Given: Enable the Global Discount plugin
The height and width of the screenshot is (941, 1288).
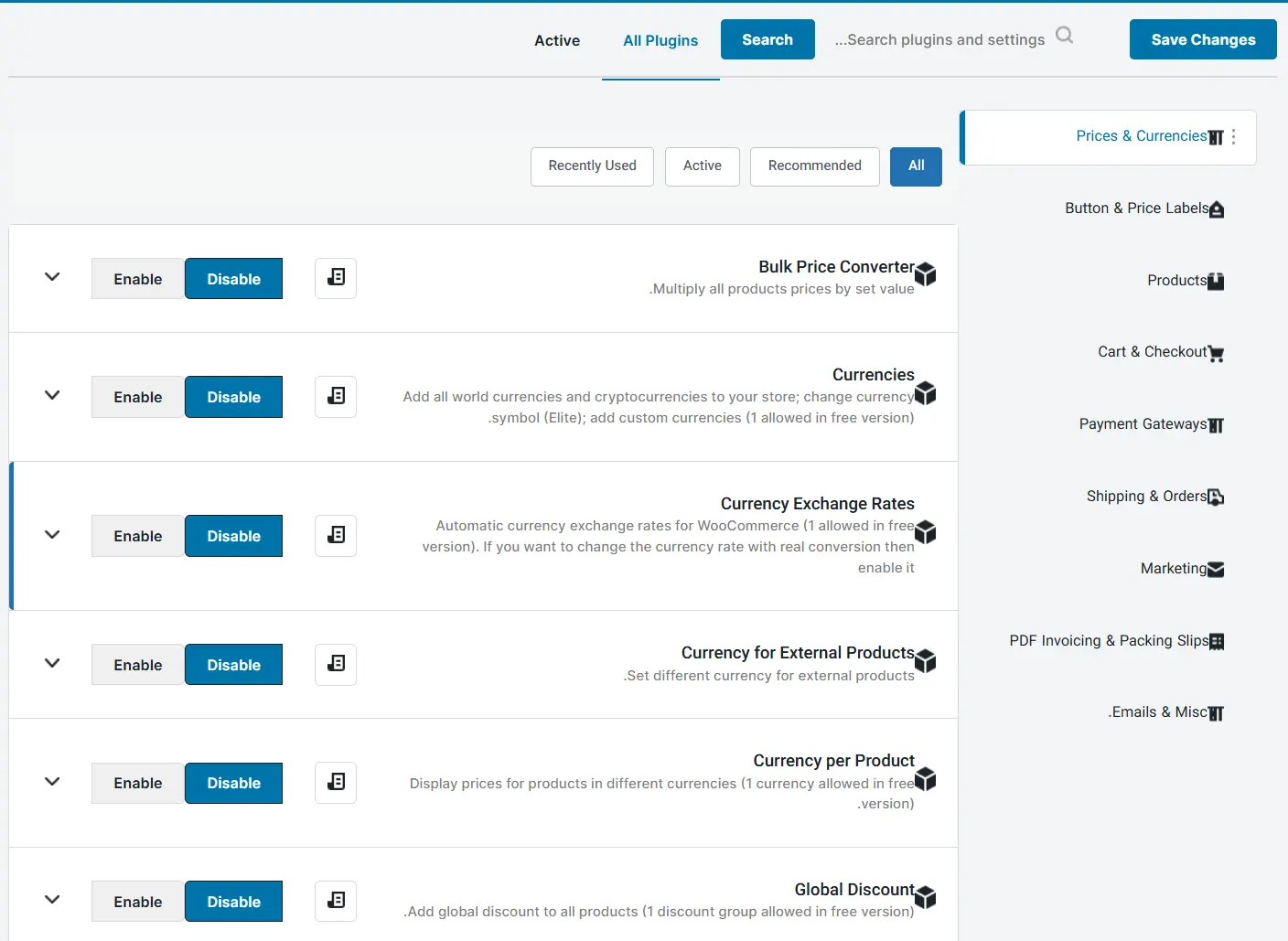Looking at the screenshot, I should pyautogui.click(x=138, y=902).
